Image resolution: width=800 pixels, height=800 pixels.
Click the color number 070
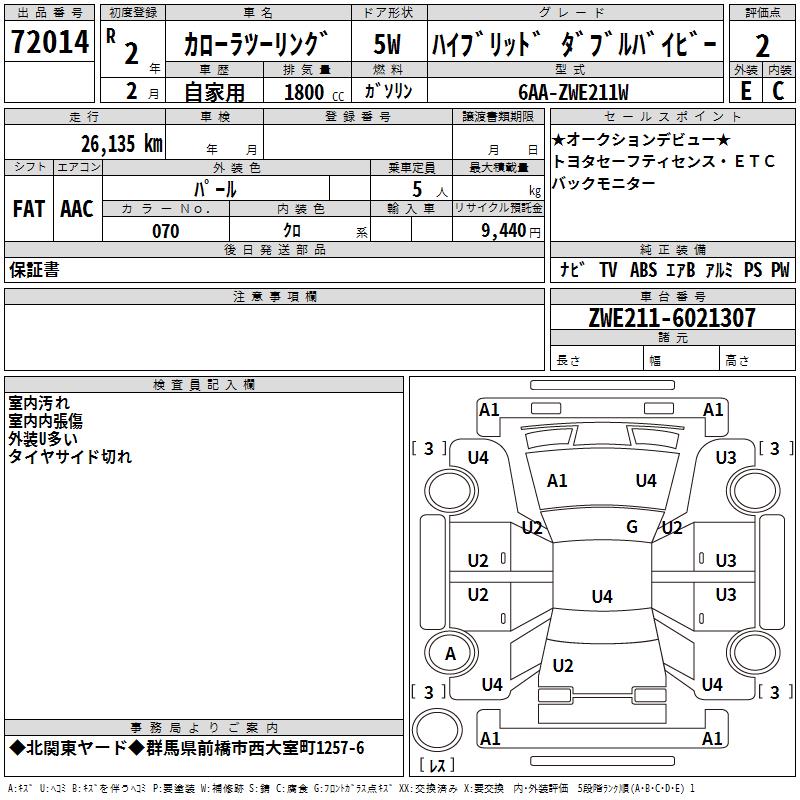[166, 231]
